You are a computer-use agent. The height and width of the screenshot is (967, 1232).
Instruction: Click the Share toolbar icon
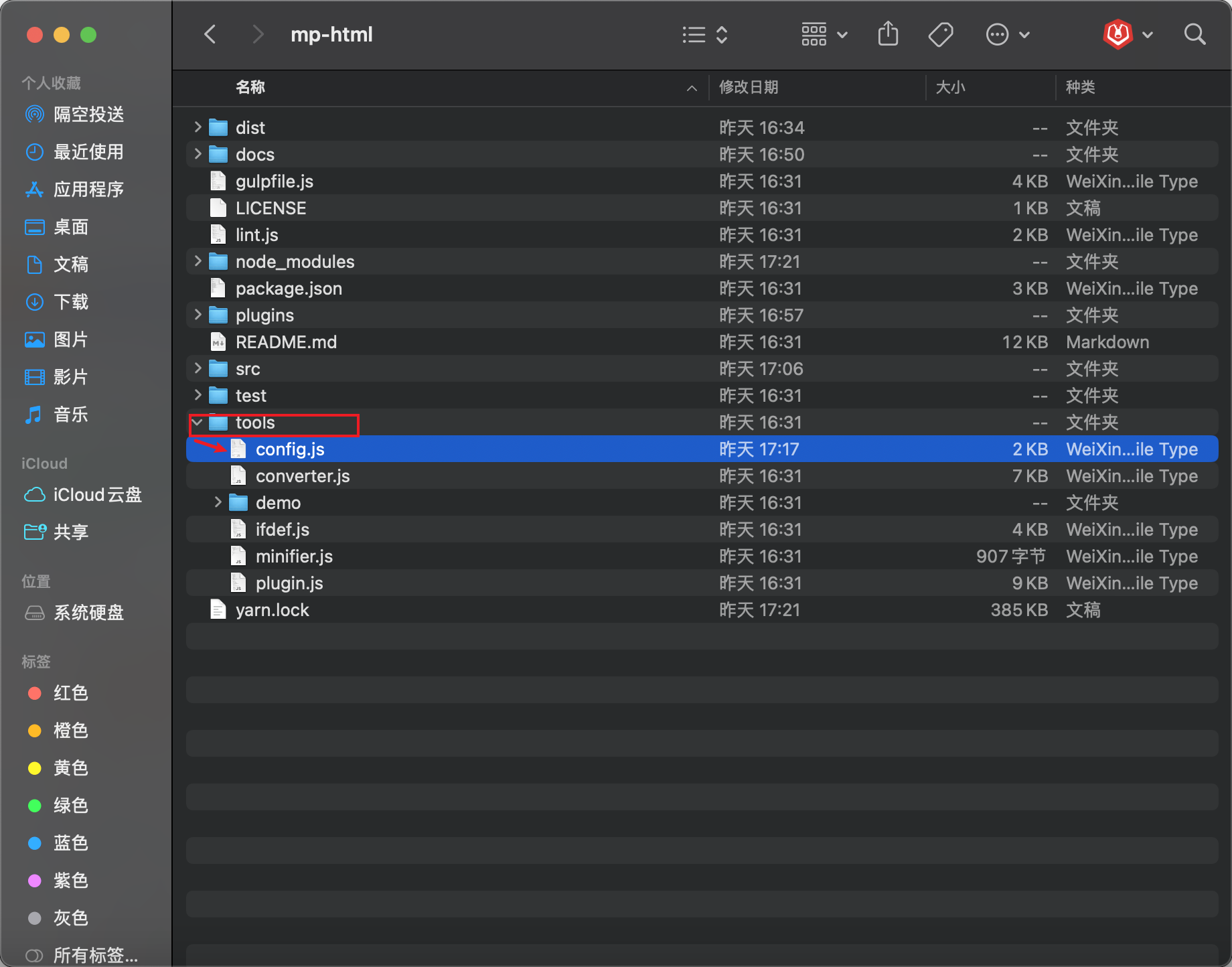[x=888, y=34]
